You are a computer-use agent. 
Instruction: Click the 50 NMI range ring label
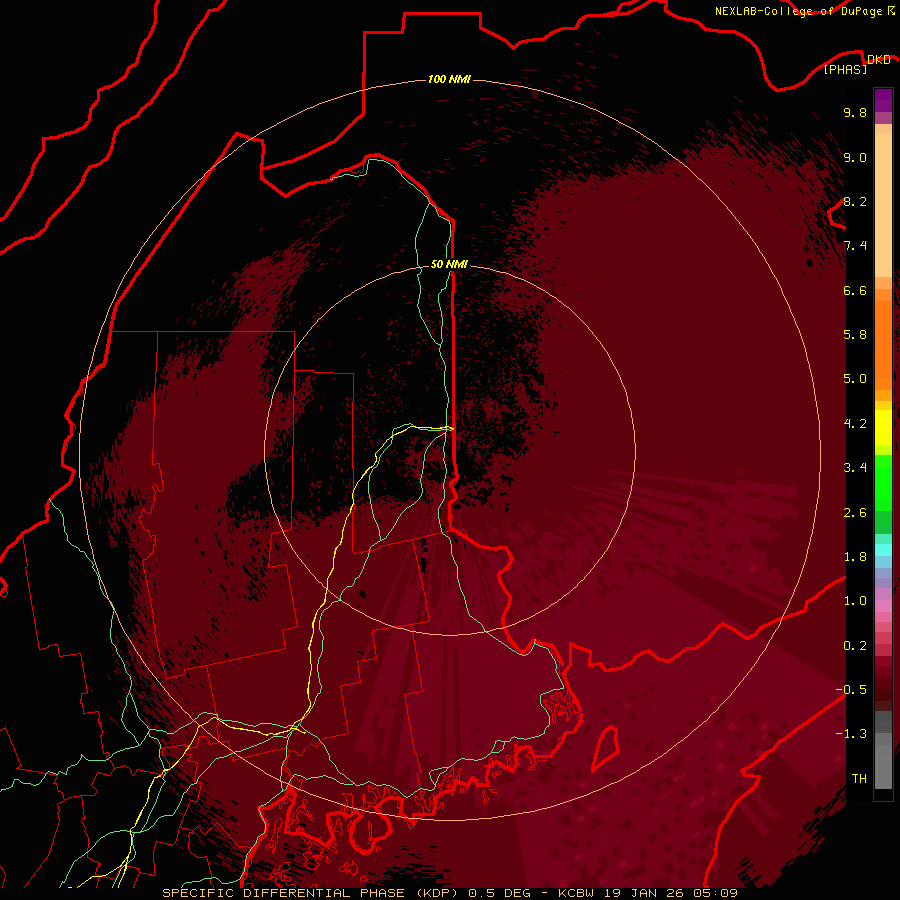coord(449,264)
